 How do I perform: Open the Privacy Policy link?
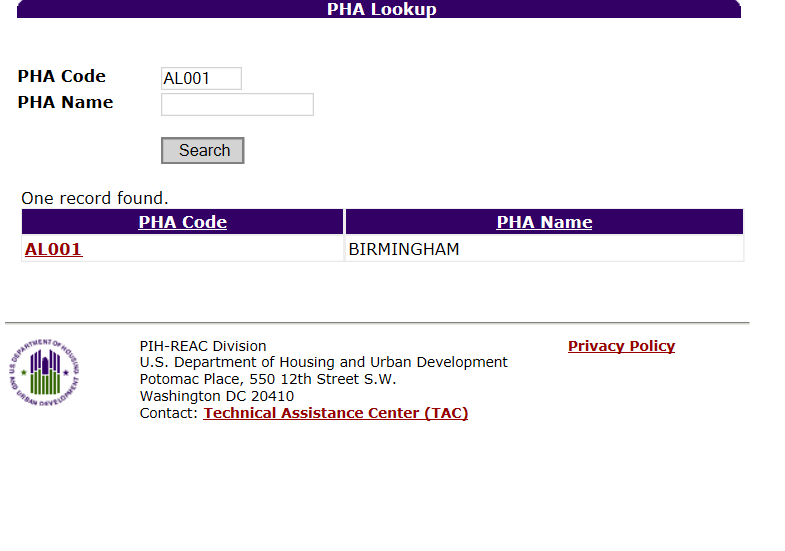tap(621, 346)
